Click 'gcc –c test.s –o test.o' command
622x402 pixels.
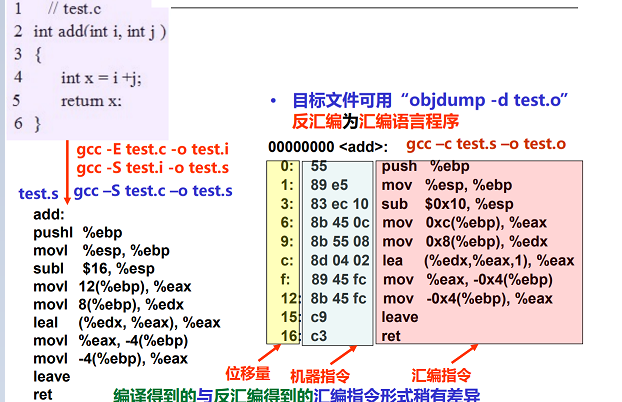click(x=486, y=144)
